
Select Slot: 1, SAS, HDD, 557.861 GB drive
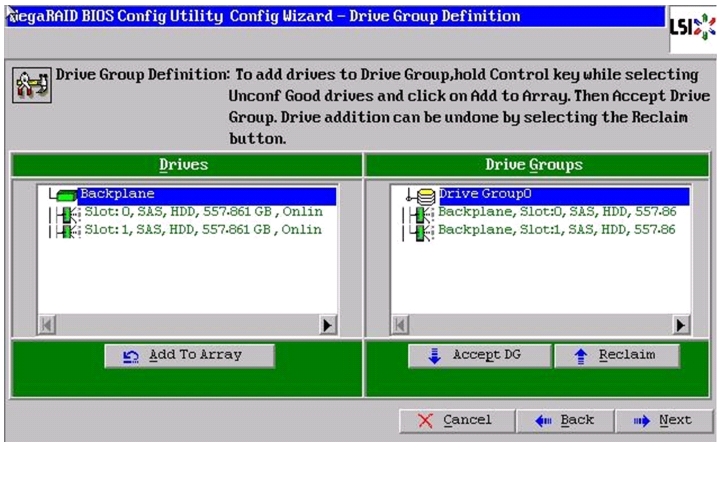tap(203, 230)
